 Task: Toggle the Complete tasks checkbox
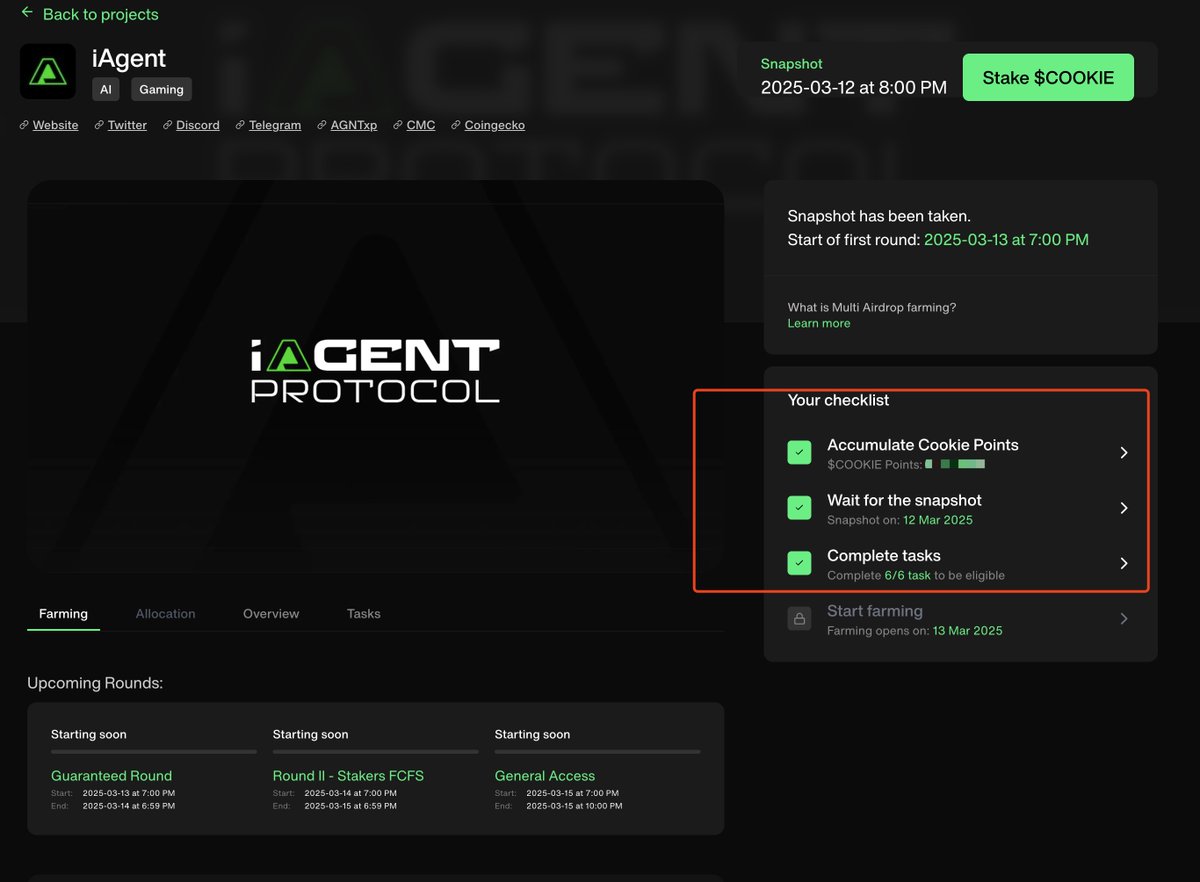[x=799, y=564]
